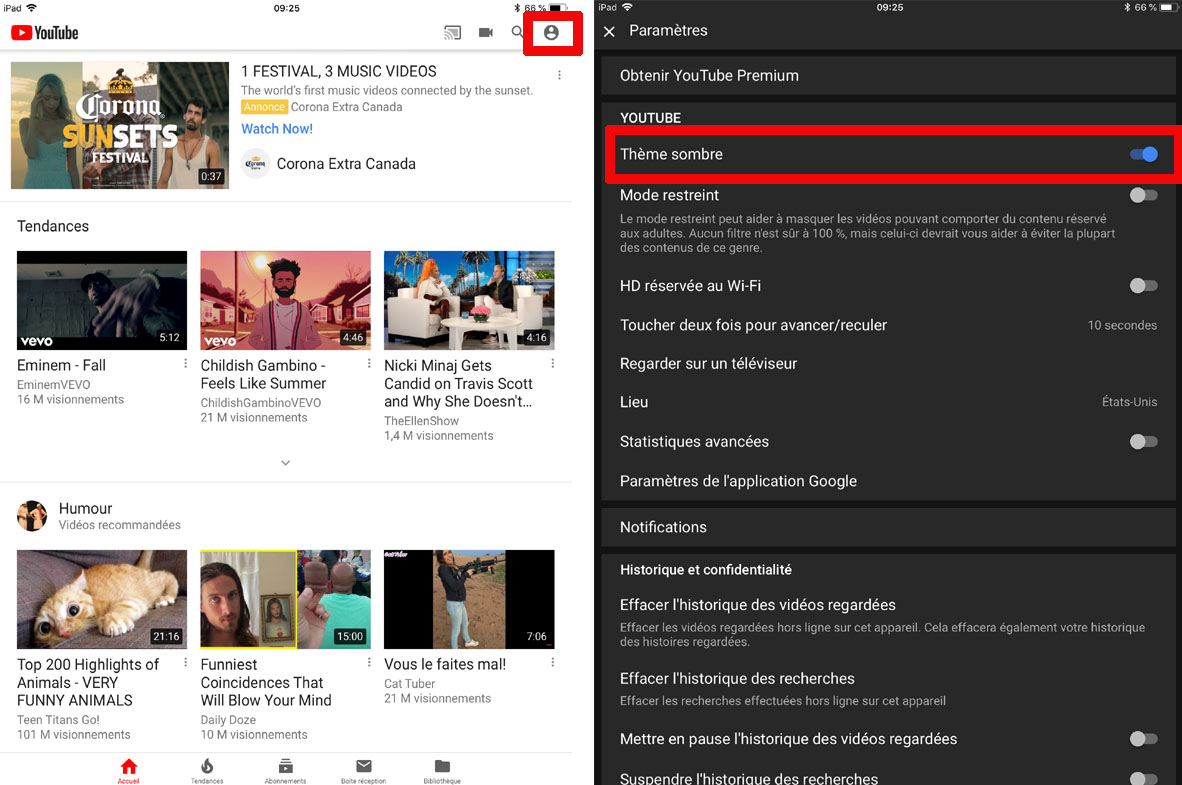The width and height of the screenshot is (1182, 785).
Task: Toggle Suspendre l'historique des recherches
Action: pos(1143,777)
